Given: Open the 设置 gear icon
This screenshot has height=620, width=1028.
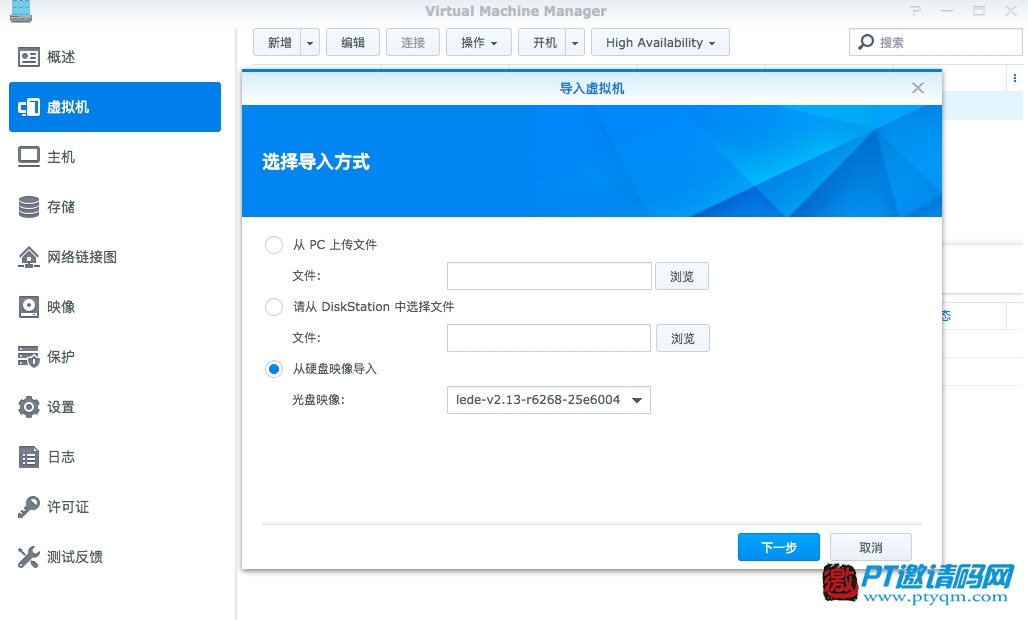Looking at the screenshot, I should (x=28, y=407).
